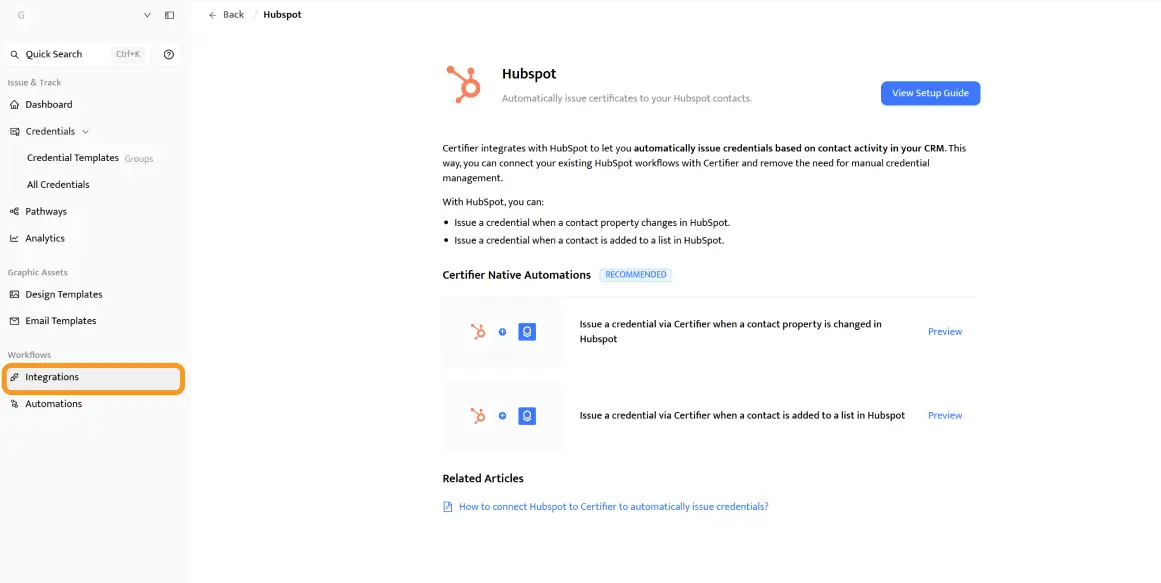Click the Integrations link icon
This screenshot has width=1161, height=583.
pyautogui.click(x=14, y=377)
